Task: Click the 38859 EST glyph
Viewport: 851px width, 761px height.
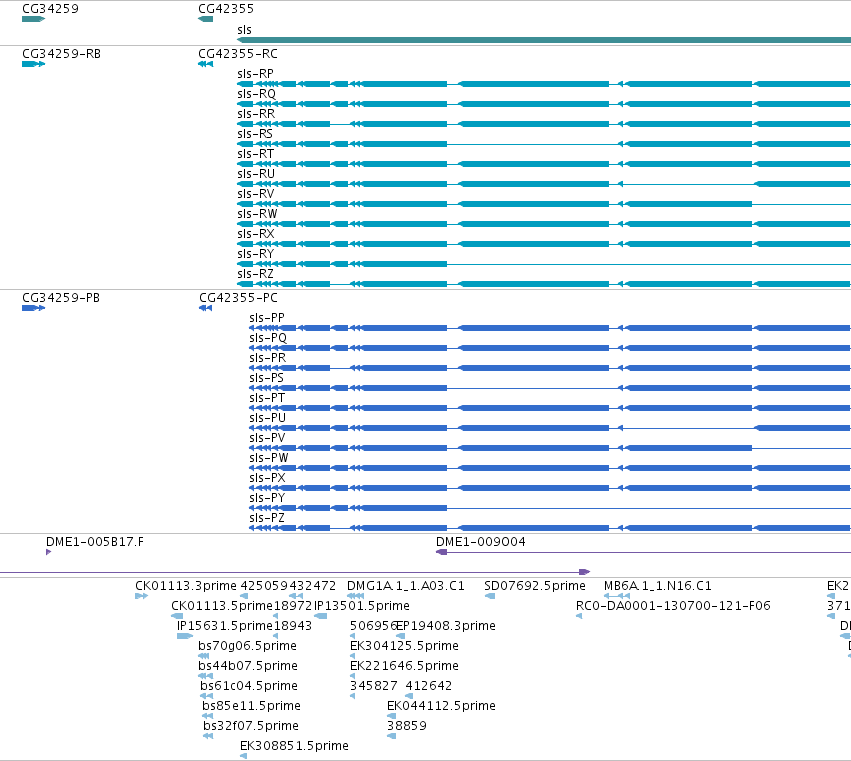Action: pos(391,736)
